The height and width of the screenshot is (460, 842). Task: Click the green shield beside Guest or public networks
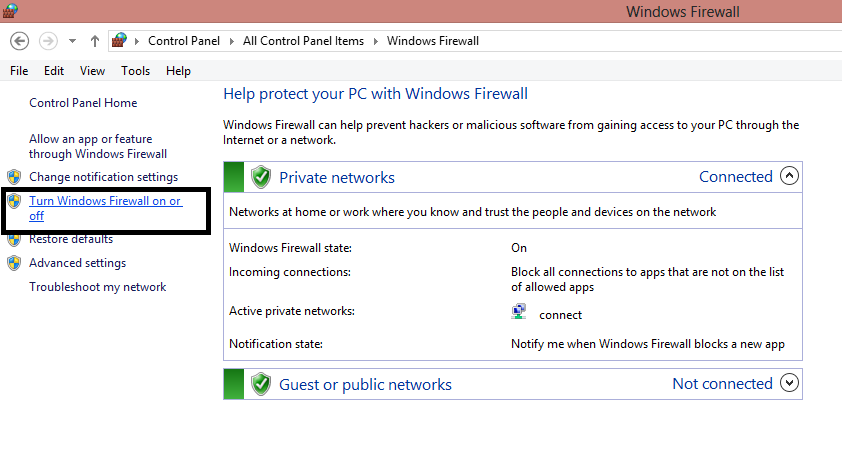click(261, 384)
